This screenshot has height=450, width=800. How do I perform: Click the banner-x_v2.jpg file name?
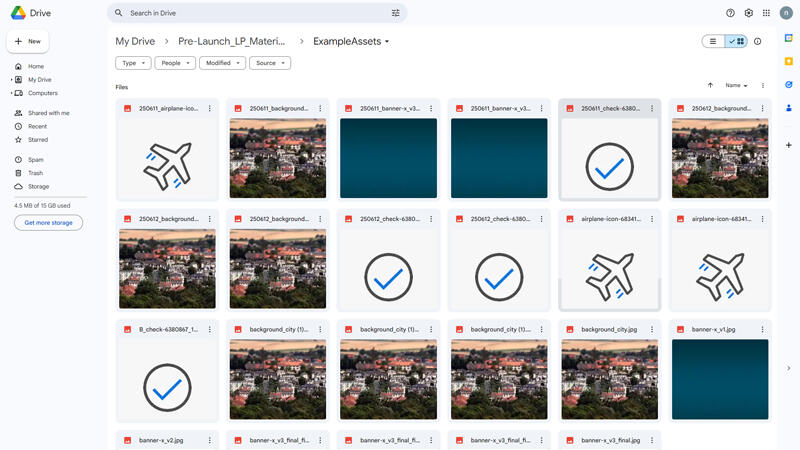[x=161, y=440]
